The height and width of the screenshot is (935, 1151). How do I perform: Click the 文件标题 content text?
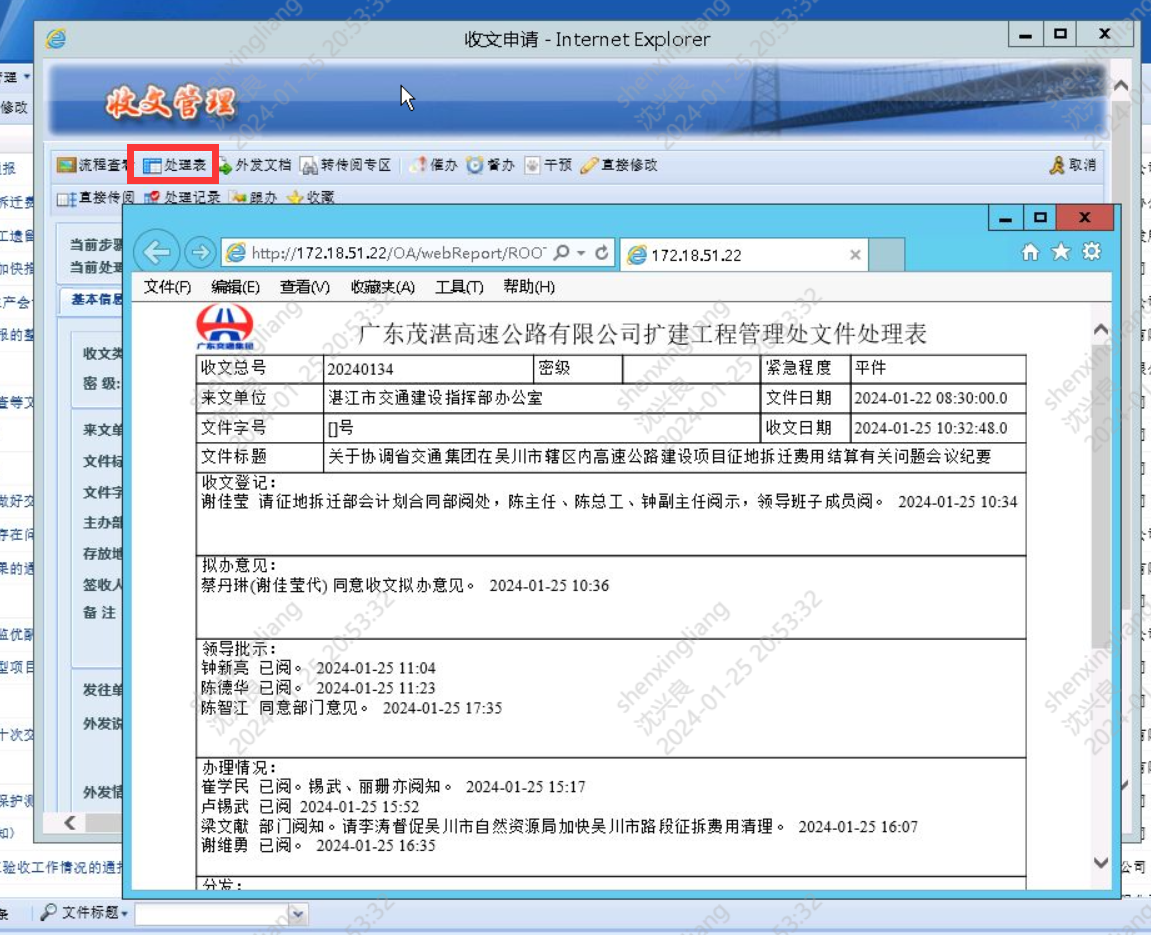pos(659,457)
